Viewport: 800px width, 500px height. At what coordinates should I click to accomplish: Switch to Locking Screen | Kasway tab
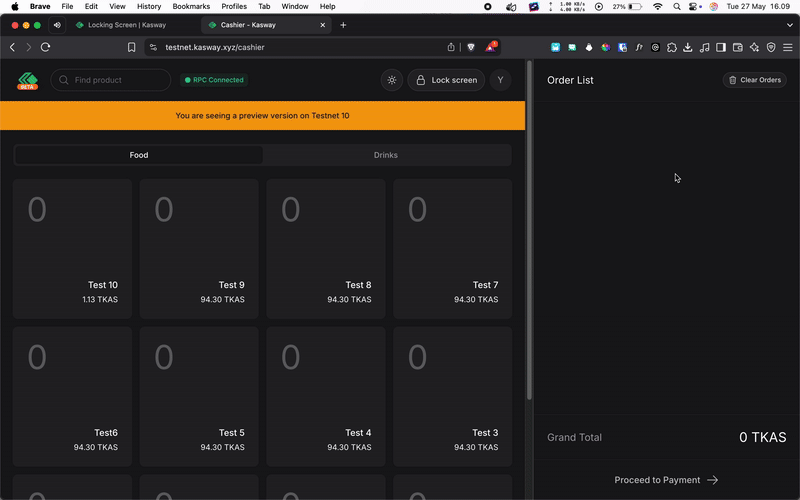tap(127, 25)
